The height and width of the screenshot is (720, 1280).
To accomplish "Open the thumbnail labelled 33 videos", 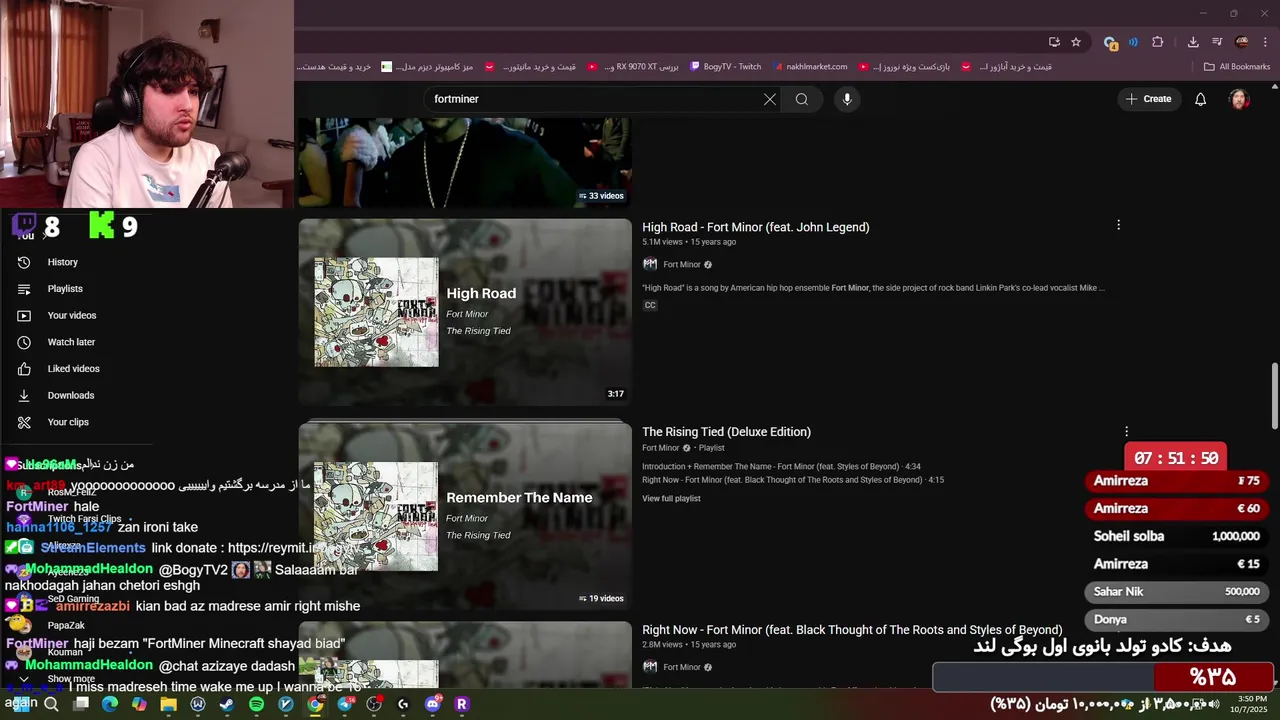I will pyautogui.click(x=465, y=162).
